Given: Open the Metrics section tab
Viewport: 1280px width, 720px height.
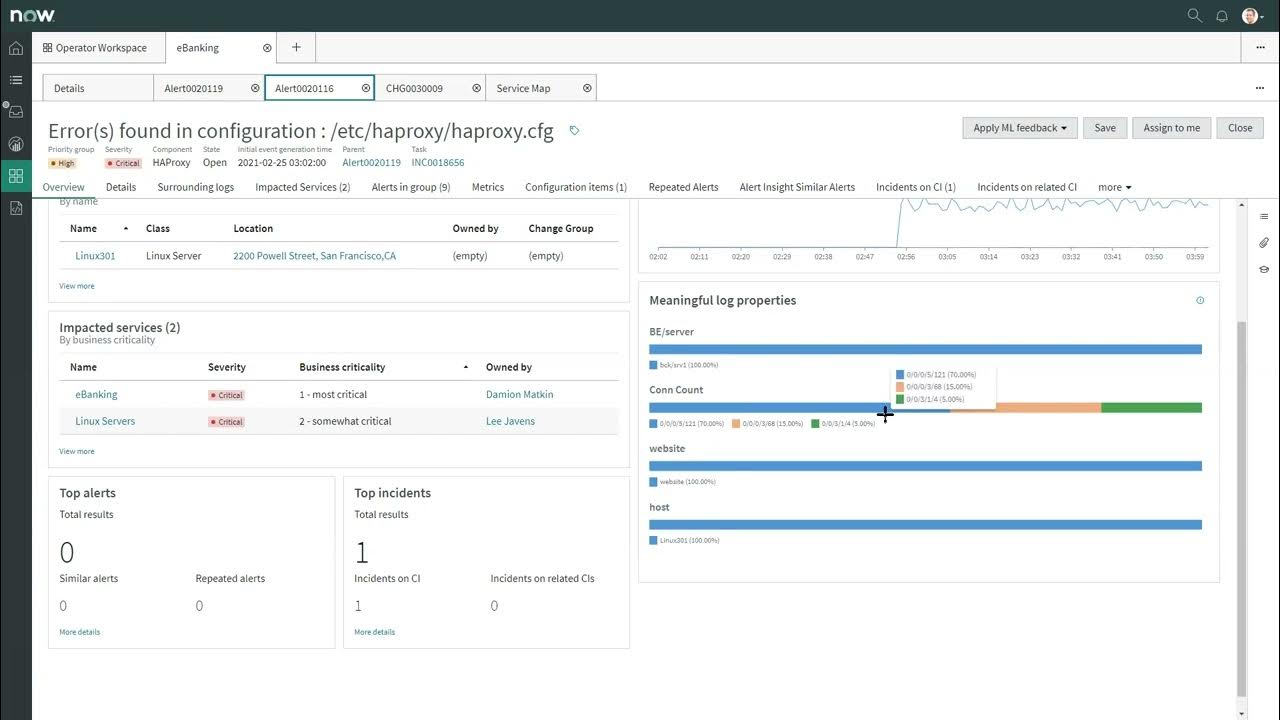Looking at the screenshot, I should (x=488, y=187).
